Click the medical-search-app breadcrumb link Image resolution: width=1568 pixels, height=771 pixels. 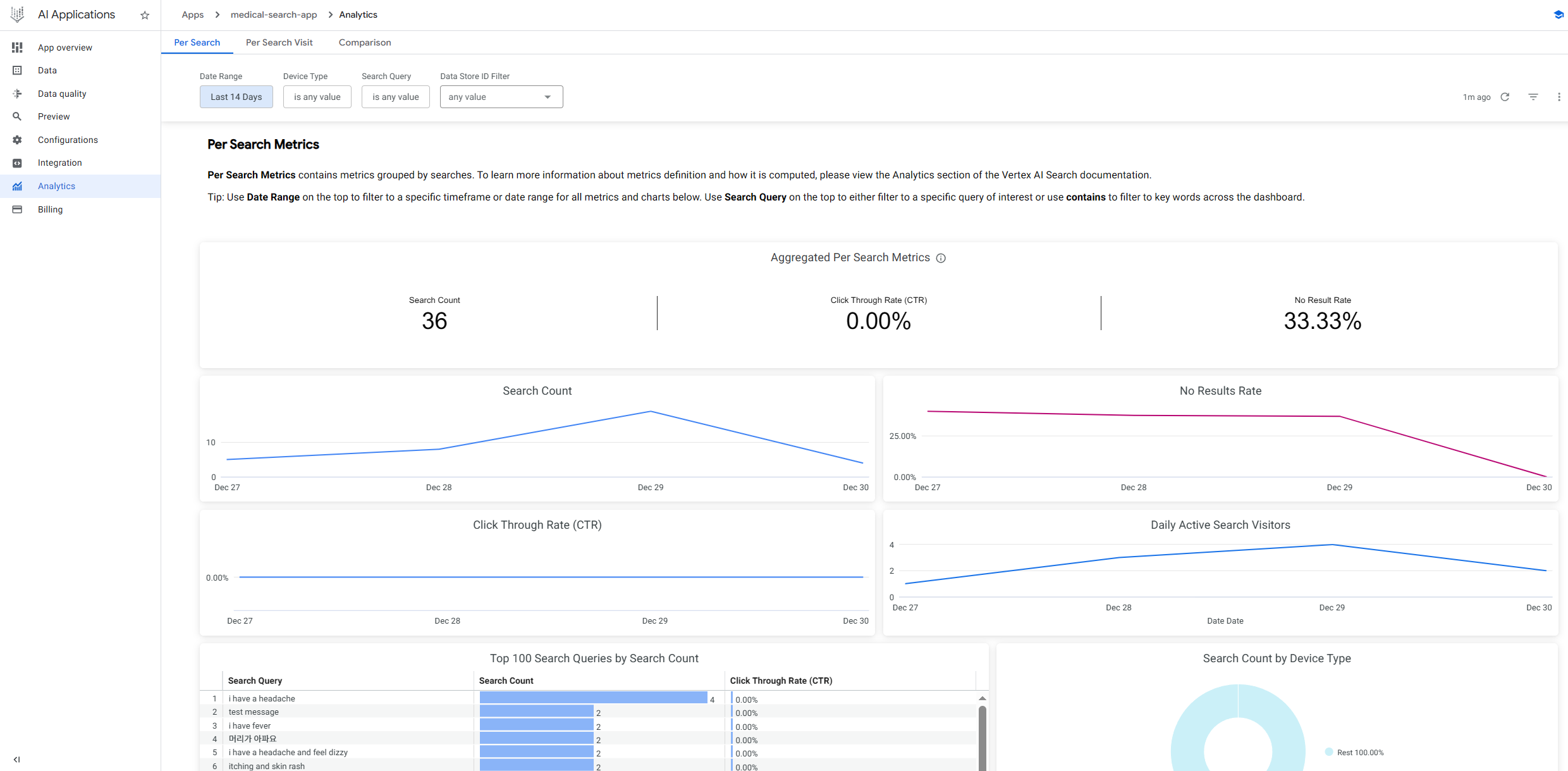coord(273,15)
